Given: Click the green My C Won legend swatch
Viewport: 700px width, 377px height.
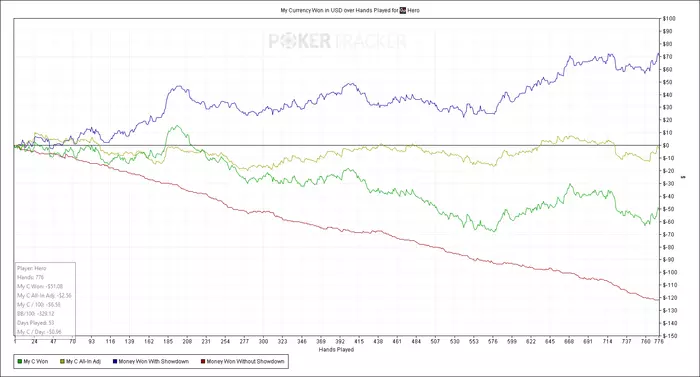Looking at the screenshot, I should 20,361.
